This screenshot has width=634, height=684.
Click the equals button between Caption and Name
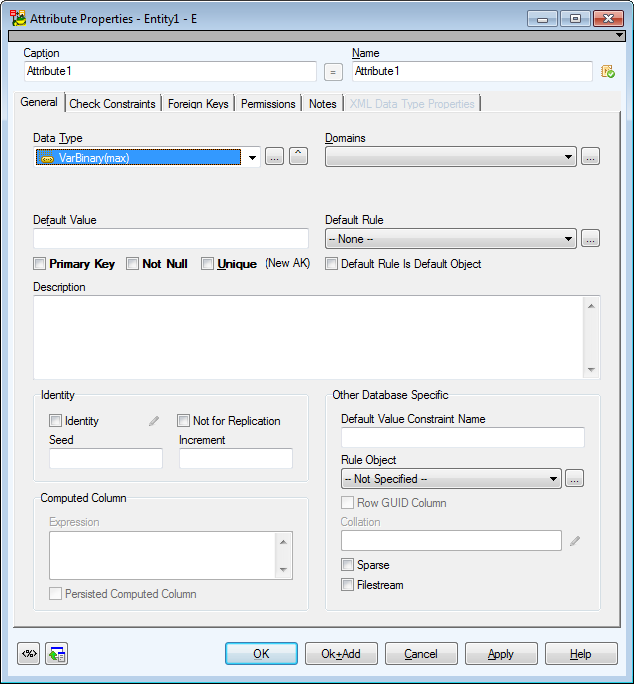tap(333, 72)
